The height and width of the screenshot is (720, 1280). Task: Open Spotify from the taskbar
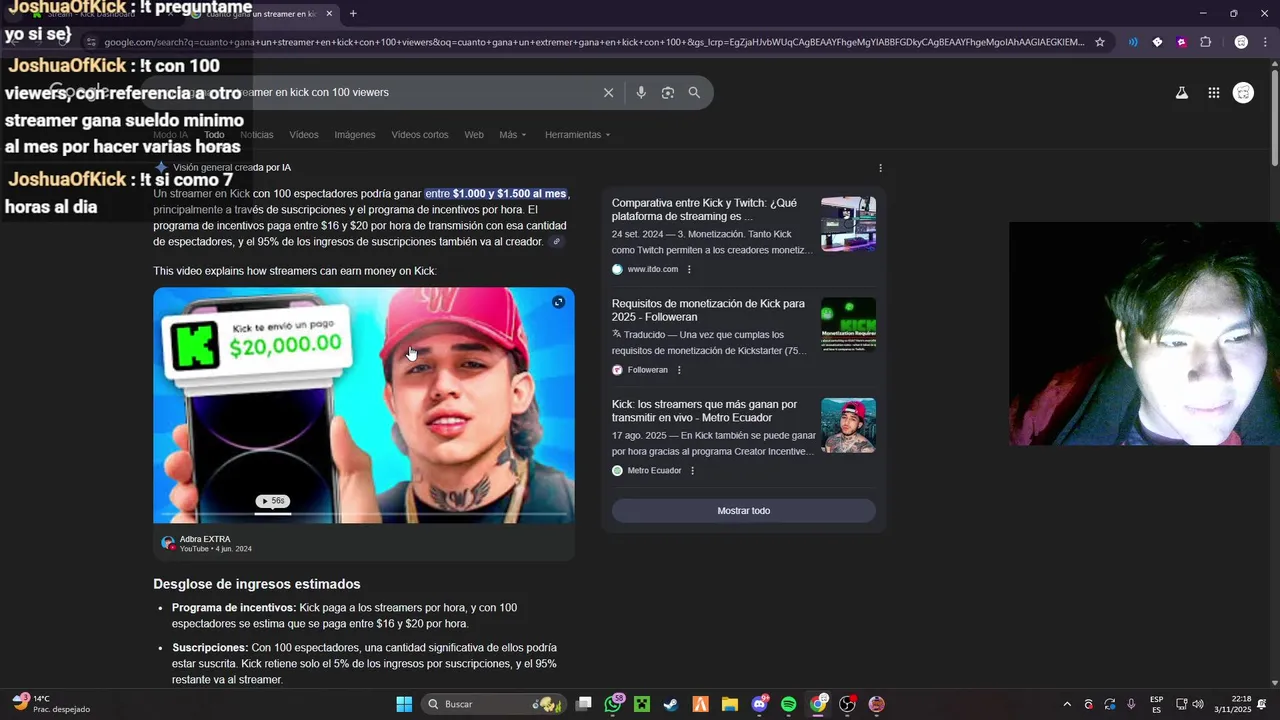(788, 704)
